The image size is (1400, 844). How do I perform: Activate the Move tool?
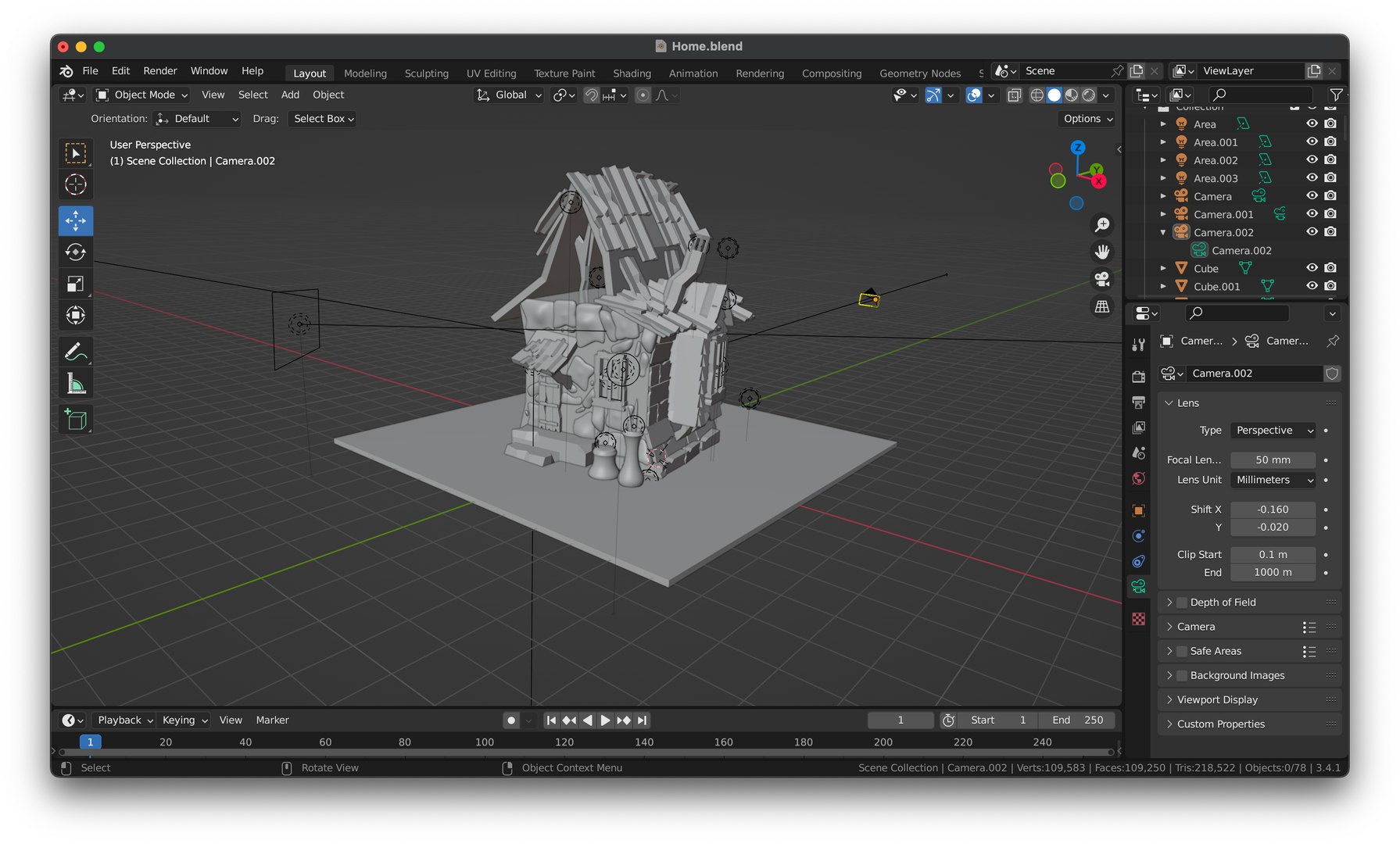pos(76,221)
